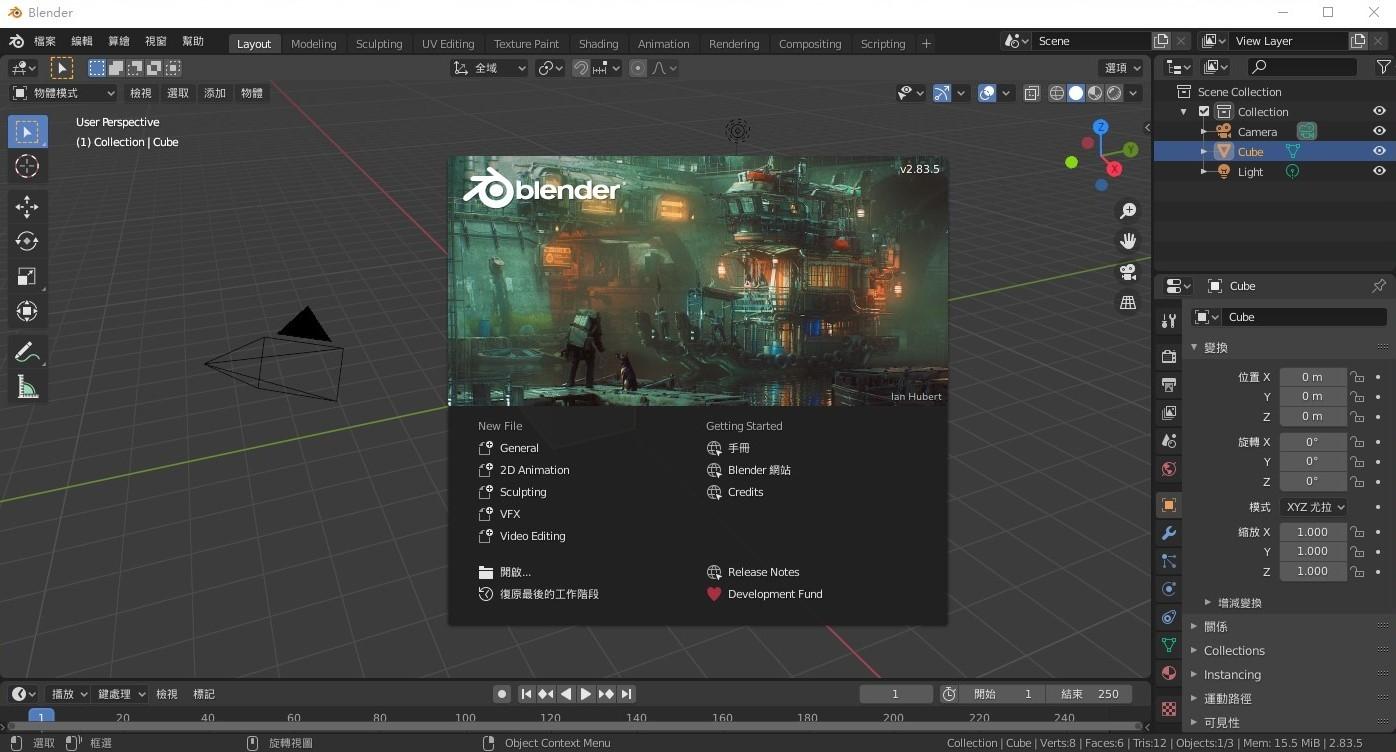Open the Tool properties tab
The height and width of the screenshot is (752, 1396).
click(1168, 321)
